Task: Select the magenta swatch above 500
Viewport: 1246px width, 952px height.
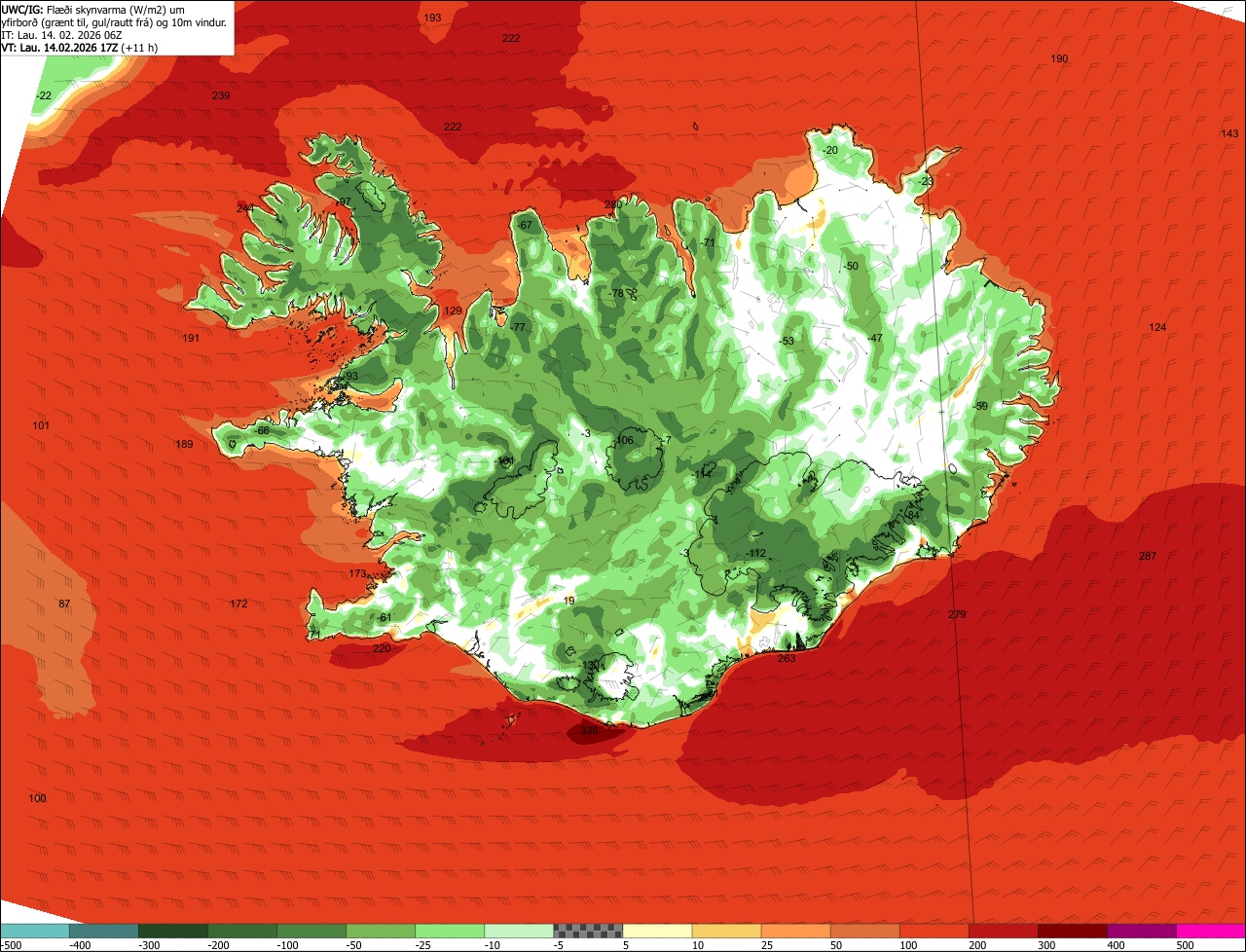Action: point(1210,931)
